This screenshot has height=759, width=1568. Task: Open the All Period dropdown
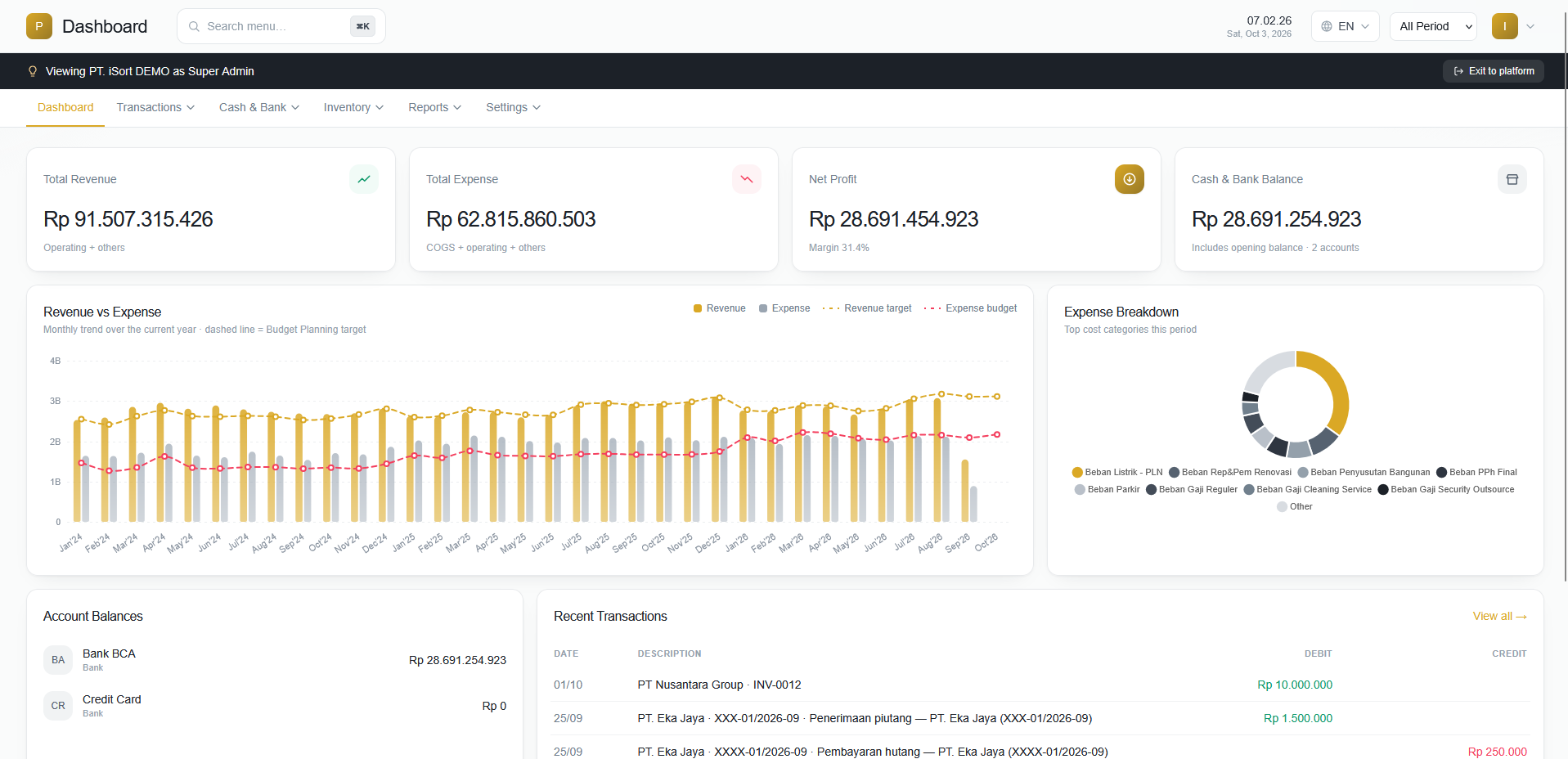pyautogui.click(x=1433, y=26)
